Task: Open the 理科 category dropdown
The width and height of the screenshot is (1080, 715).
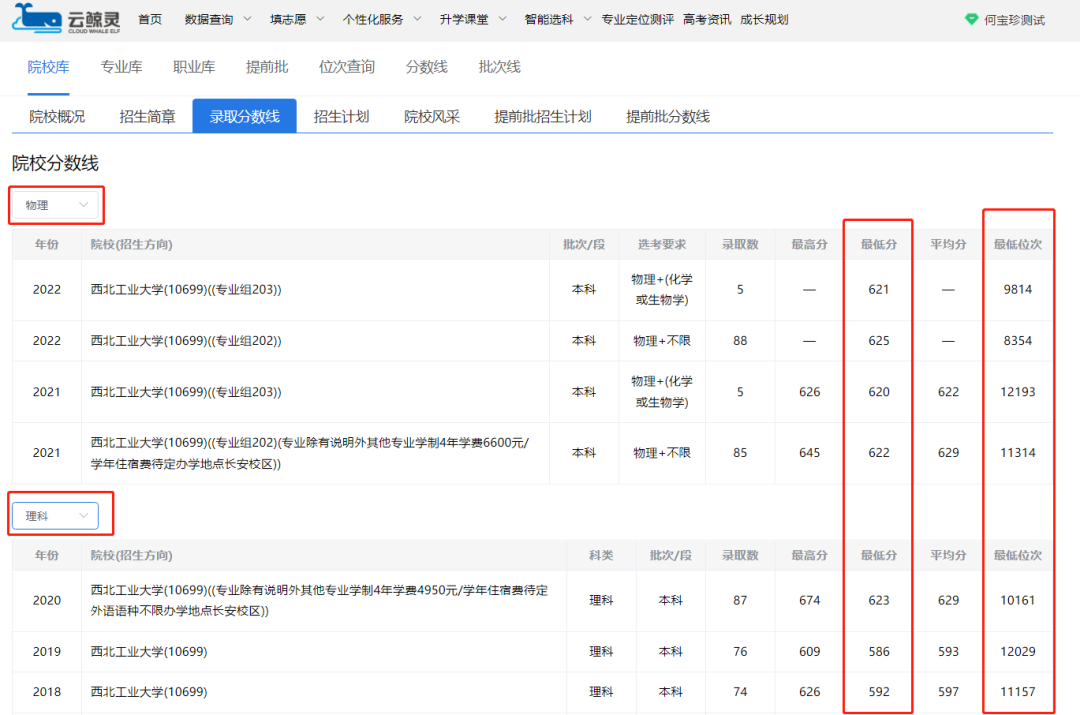Action: pyautogui.click(x=56, y=516)
